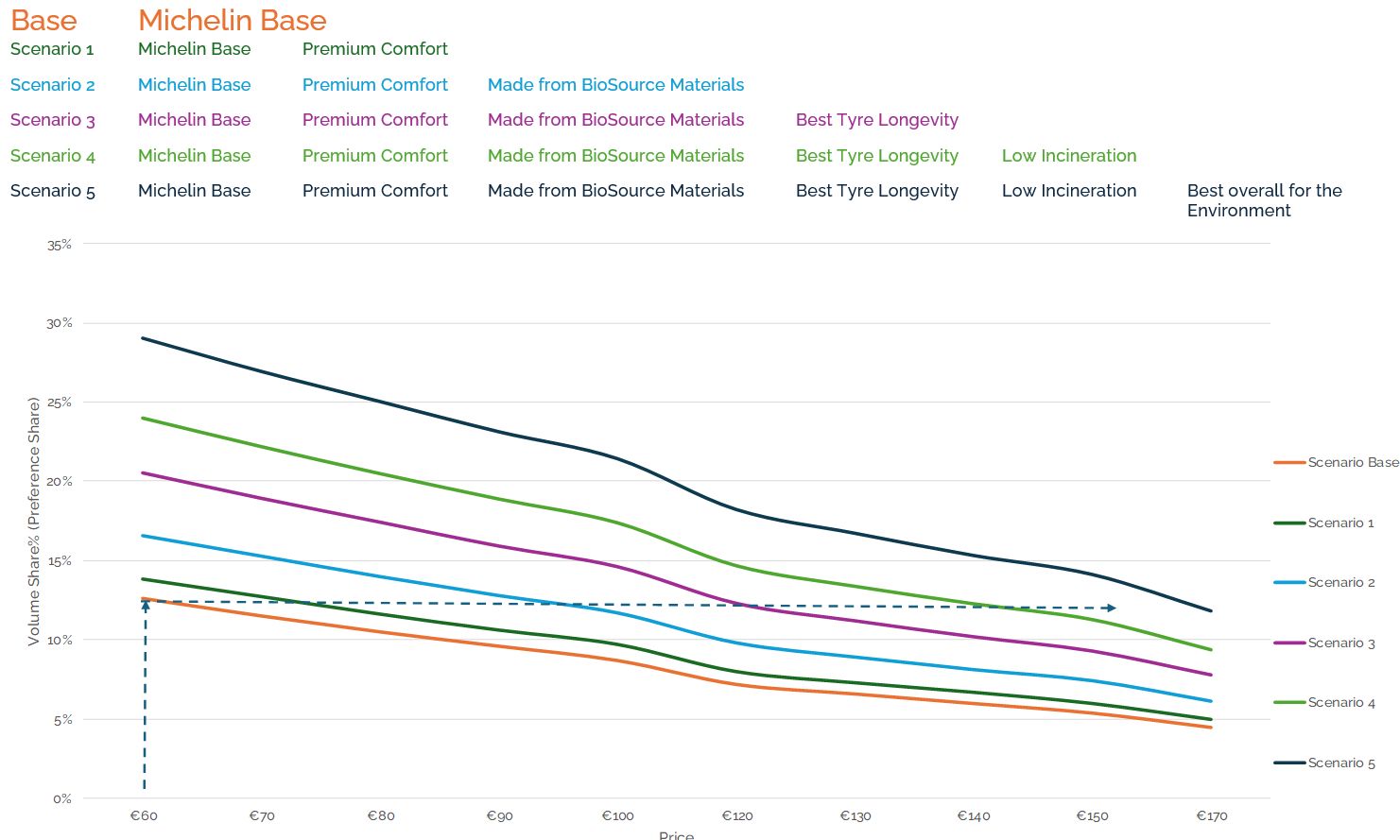1400x840 pixels.
Task: Click 'Premium Comfort' in the Scenario 1 row
Action: pos(374,49)
